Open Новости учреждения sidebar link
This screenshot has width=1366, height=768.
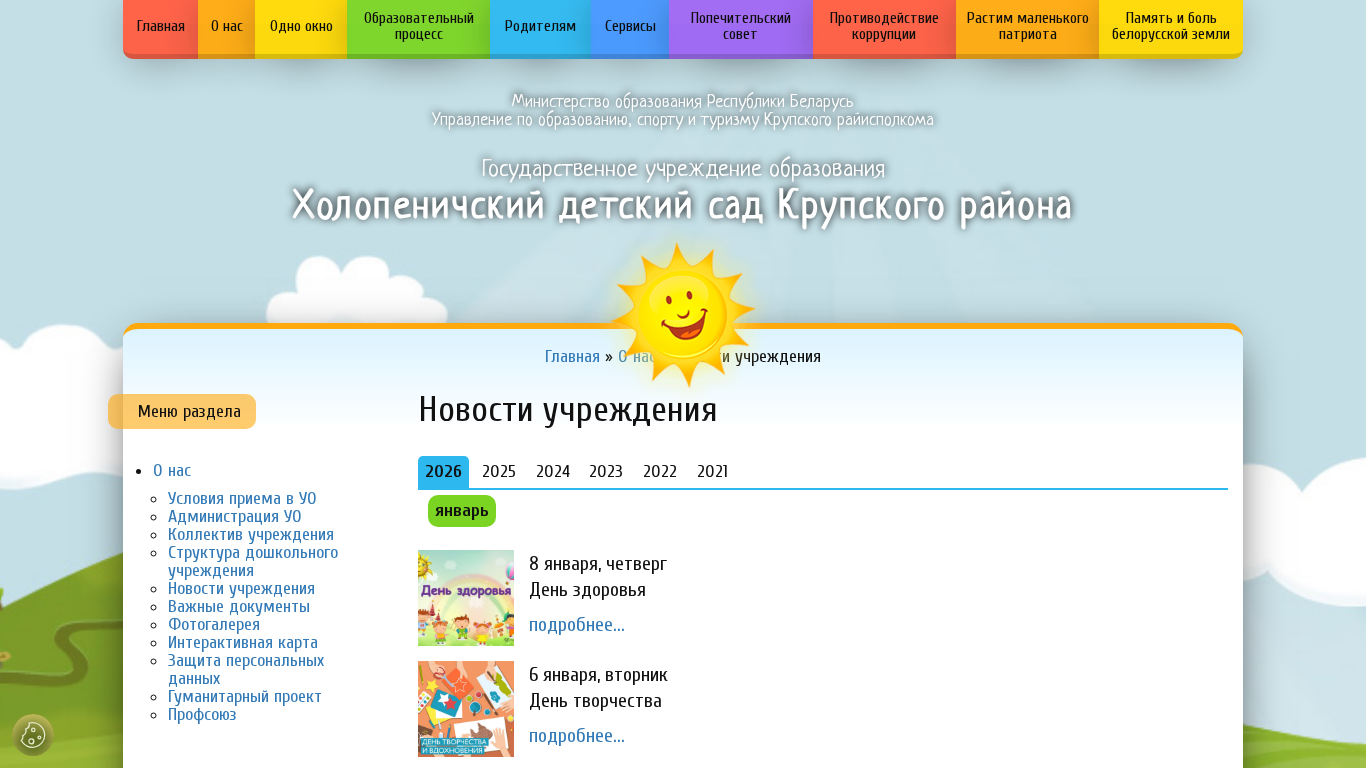point(241,589)
